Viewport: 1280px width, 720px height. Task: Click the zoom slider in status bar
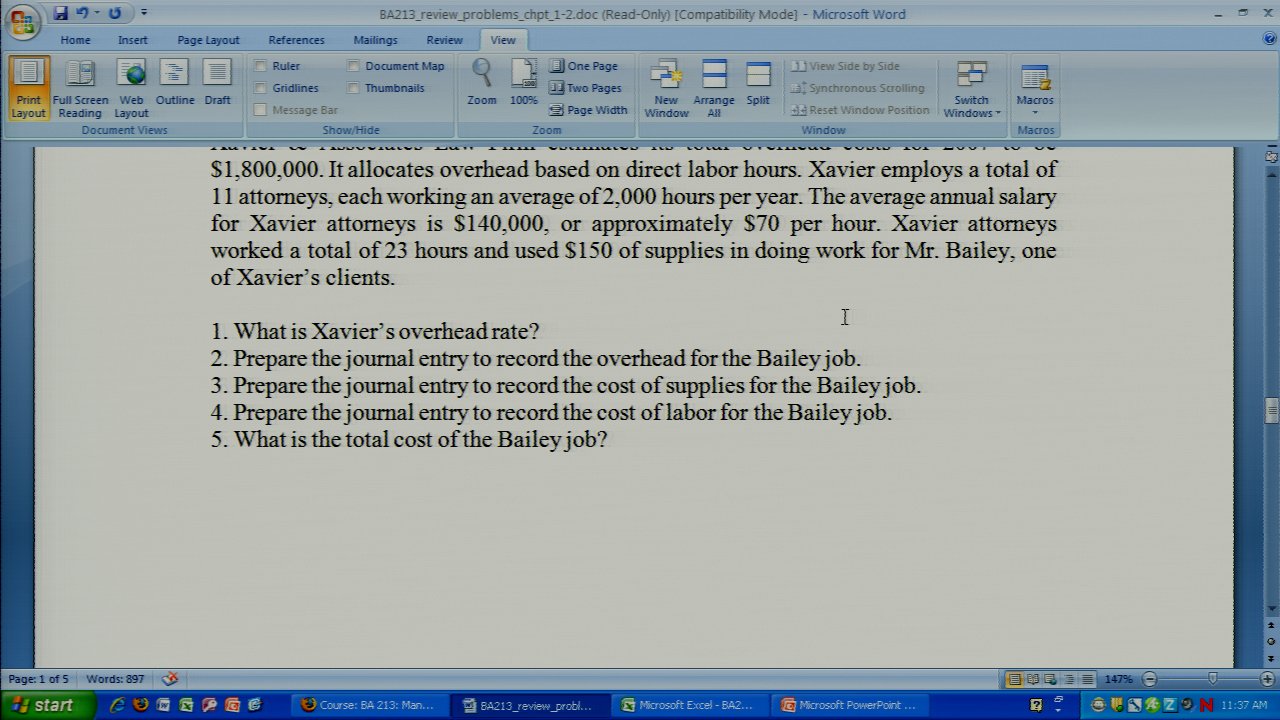[1212, 679]
